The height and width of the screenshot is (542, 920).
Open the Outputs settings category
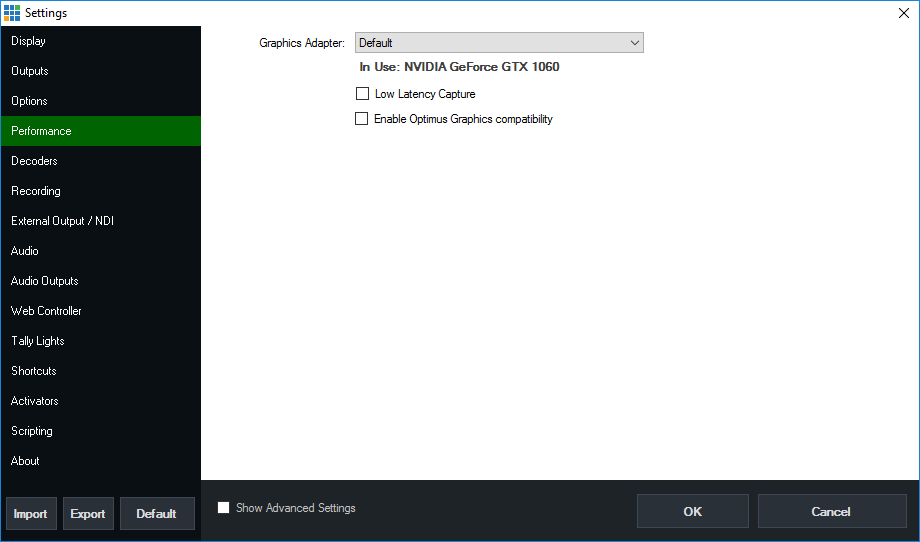(x=101, y=71)
